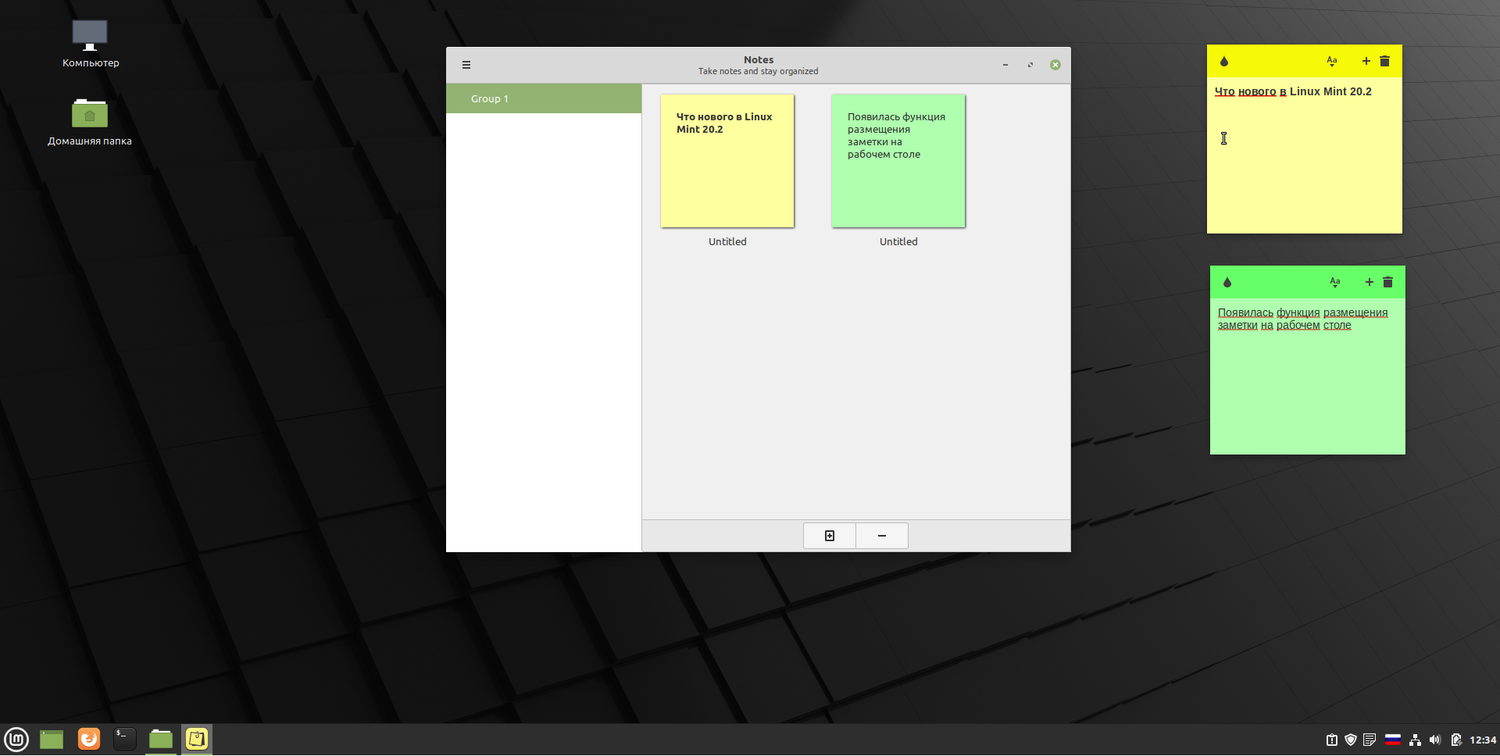Click the Untitled label under the yellow note
1500x756 pixels.
click(728, 242)
